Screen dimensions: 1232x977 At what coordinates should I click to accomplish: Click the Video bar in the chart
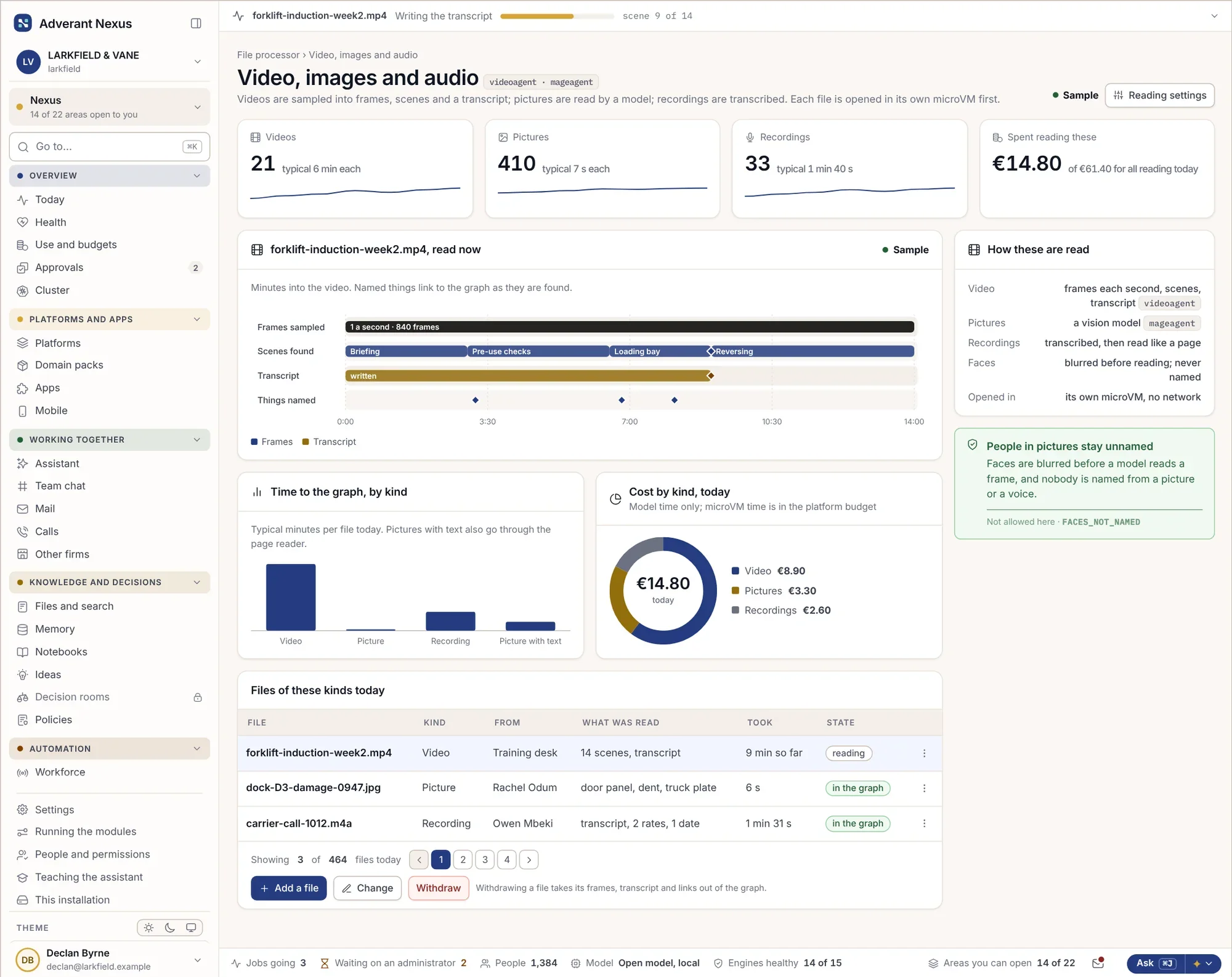[291, 597]
